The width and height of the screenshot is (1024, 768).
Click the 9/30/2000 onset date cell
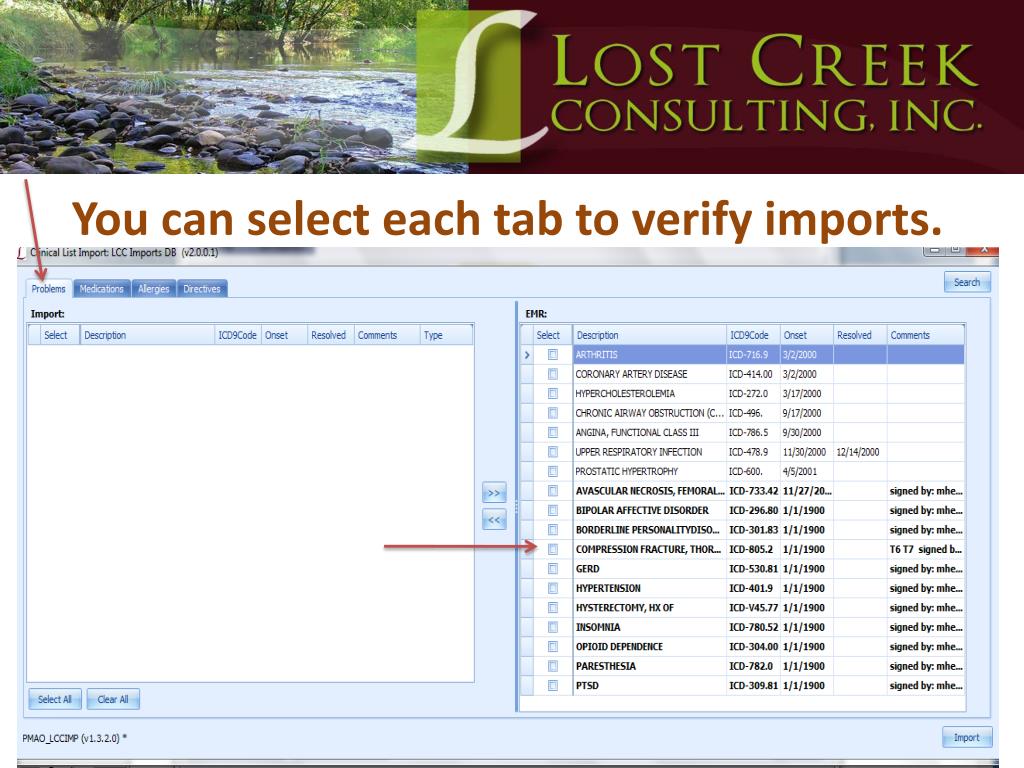pos(807,432)
